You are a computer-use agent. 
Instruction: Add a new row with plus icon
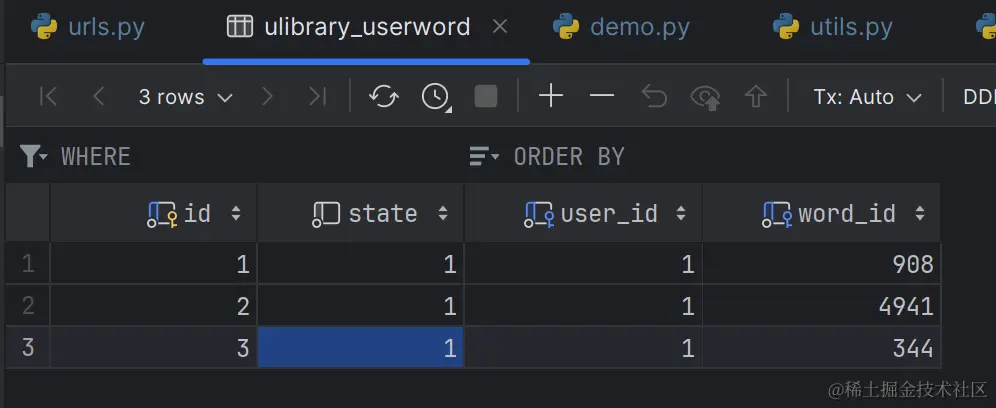tap(551, 97)
